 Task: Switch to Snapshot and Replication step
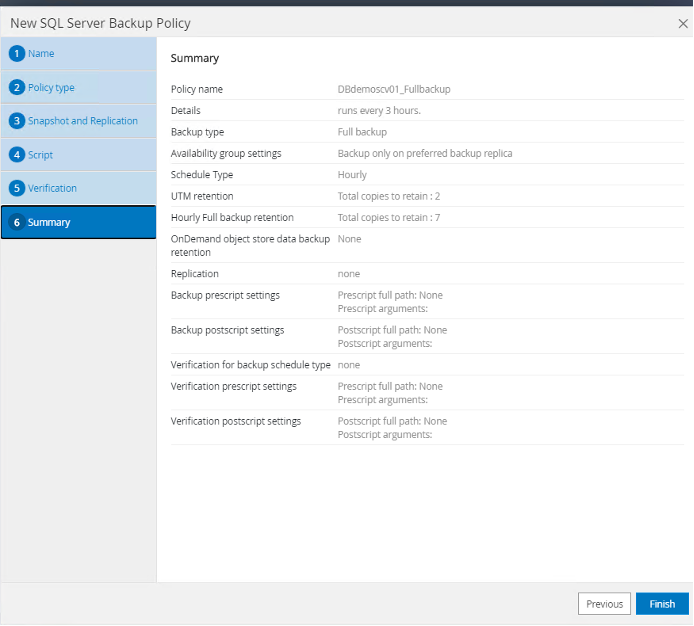click(x=83, y=121)
